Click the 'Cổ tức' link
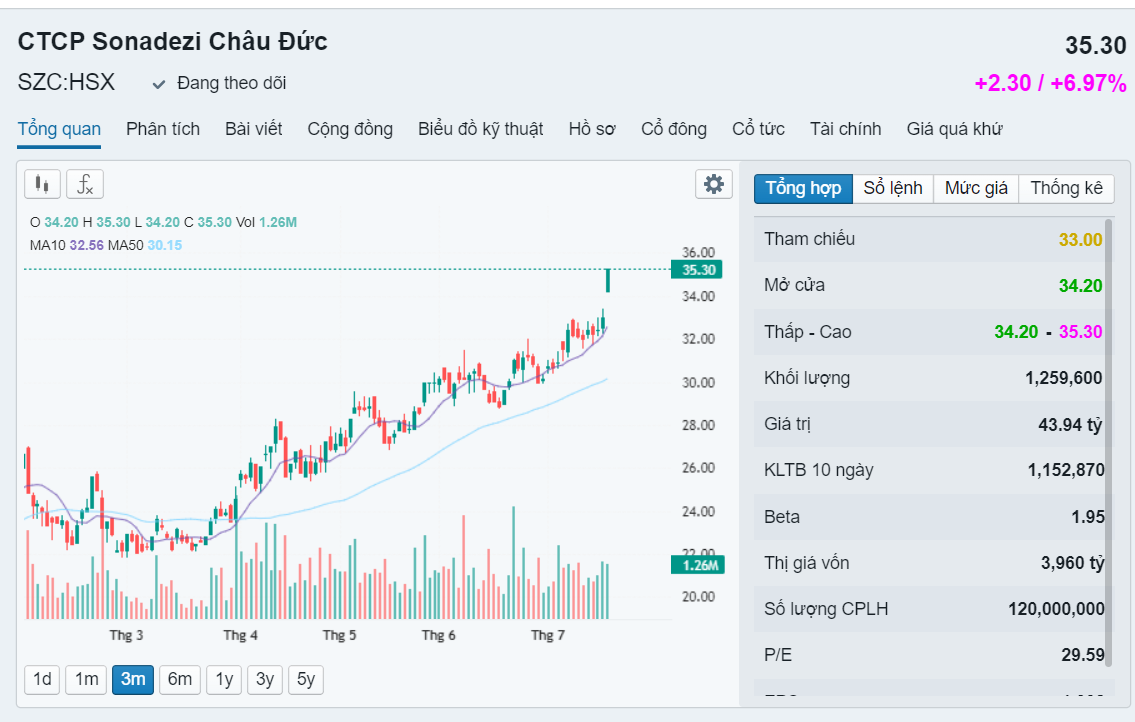 [758, 129]
